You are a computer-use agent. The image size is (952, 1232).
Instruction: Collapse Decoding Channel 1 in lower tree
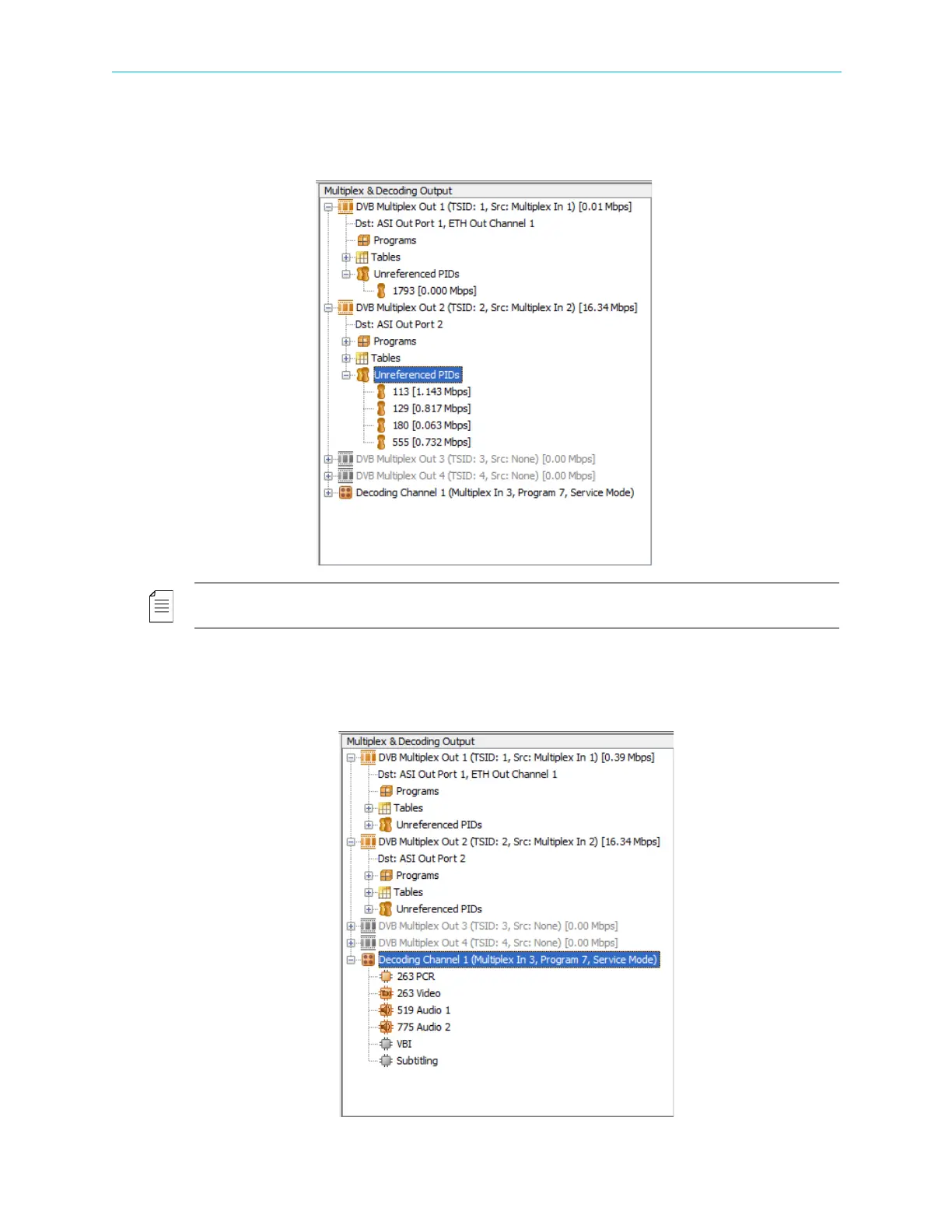pyautogui.click(x=351, y=960)
